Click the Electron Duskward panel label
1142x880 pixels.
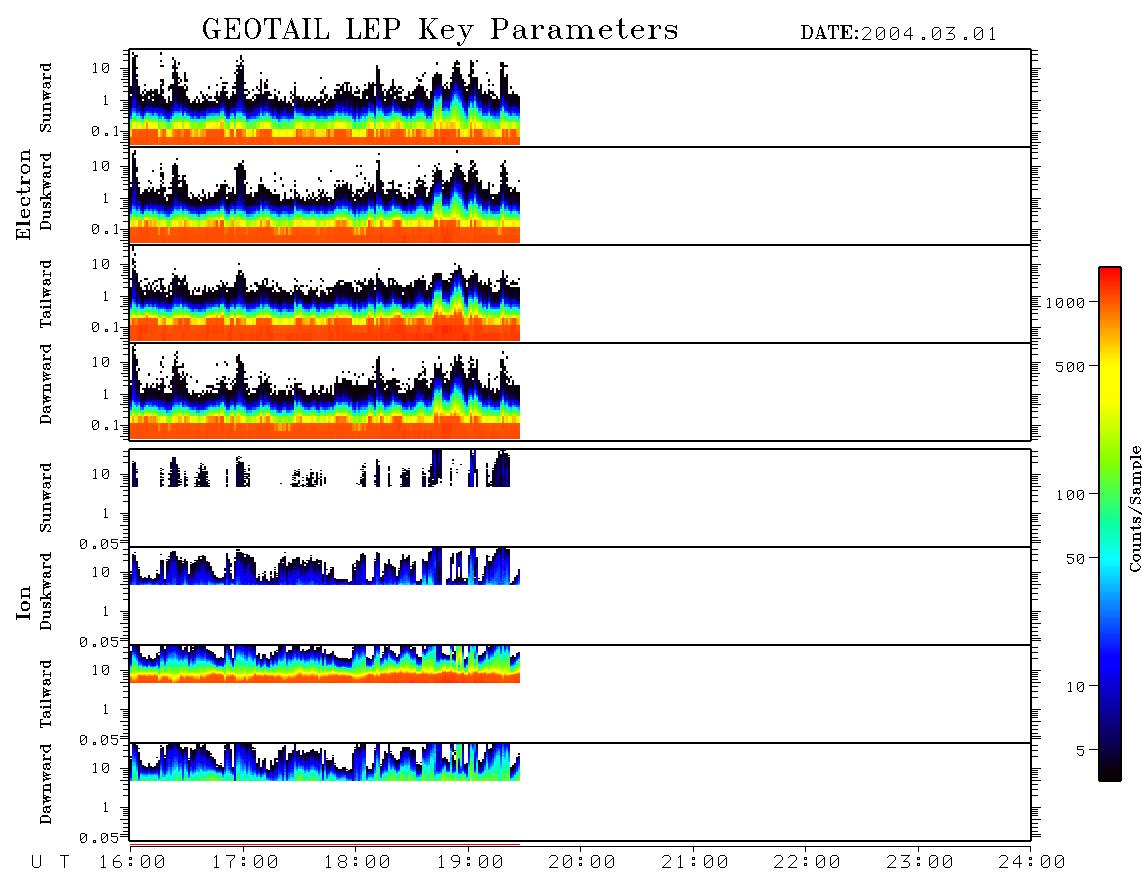click(46, 191)
